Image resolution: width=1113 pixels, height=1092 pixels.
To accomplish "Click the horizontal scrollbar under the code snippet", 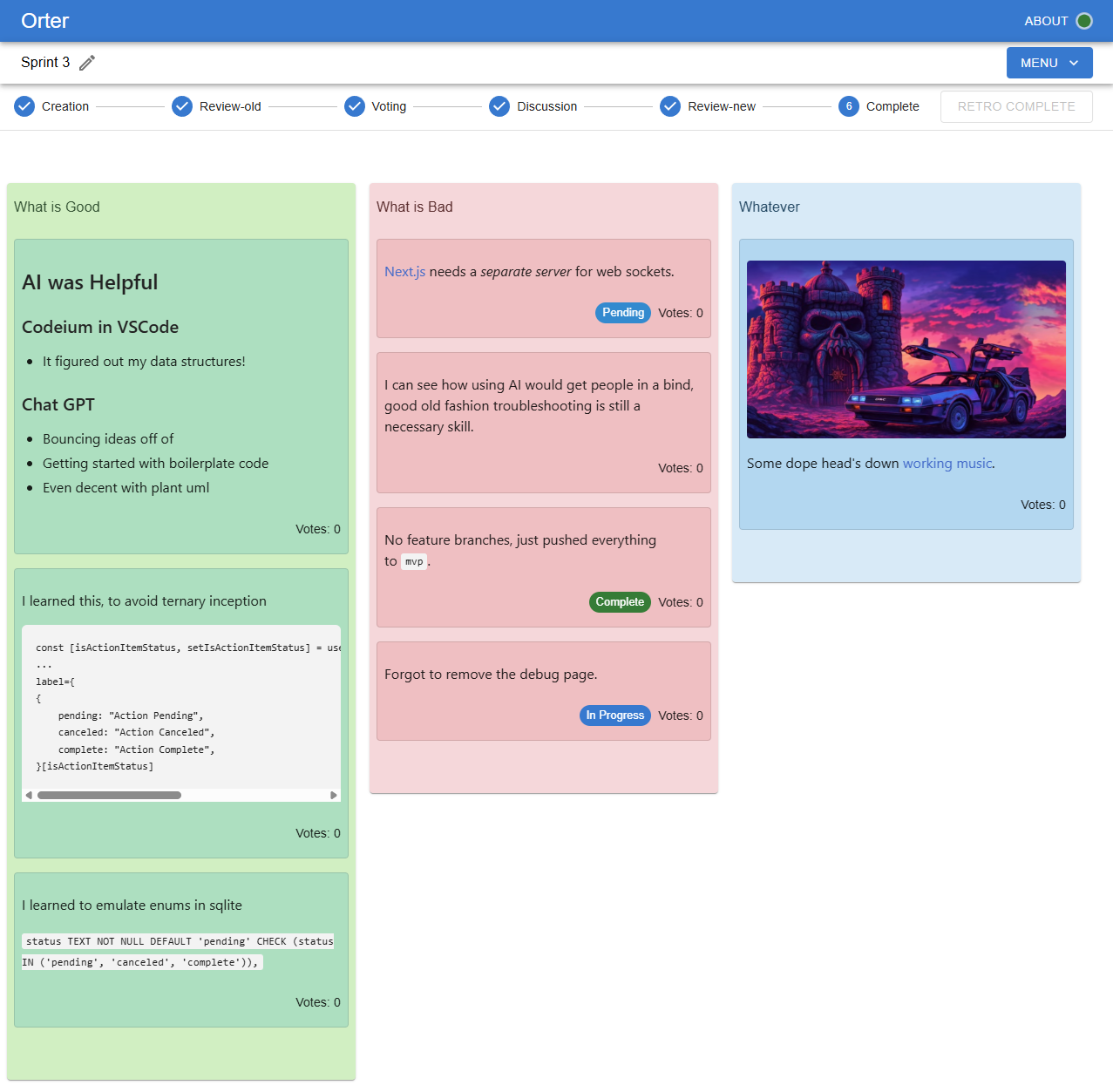I will pyautogui.click(x=109, y=795).
